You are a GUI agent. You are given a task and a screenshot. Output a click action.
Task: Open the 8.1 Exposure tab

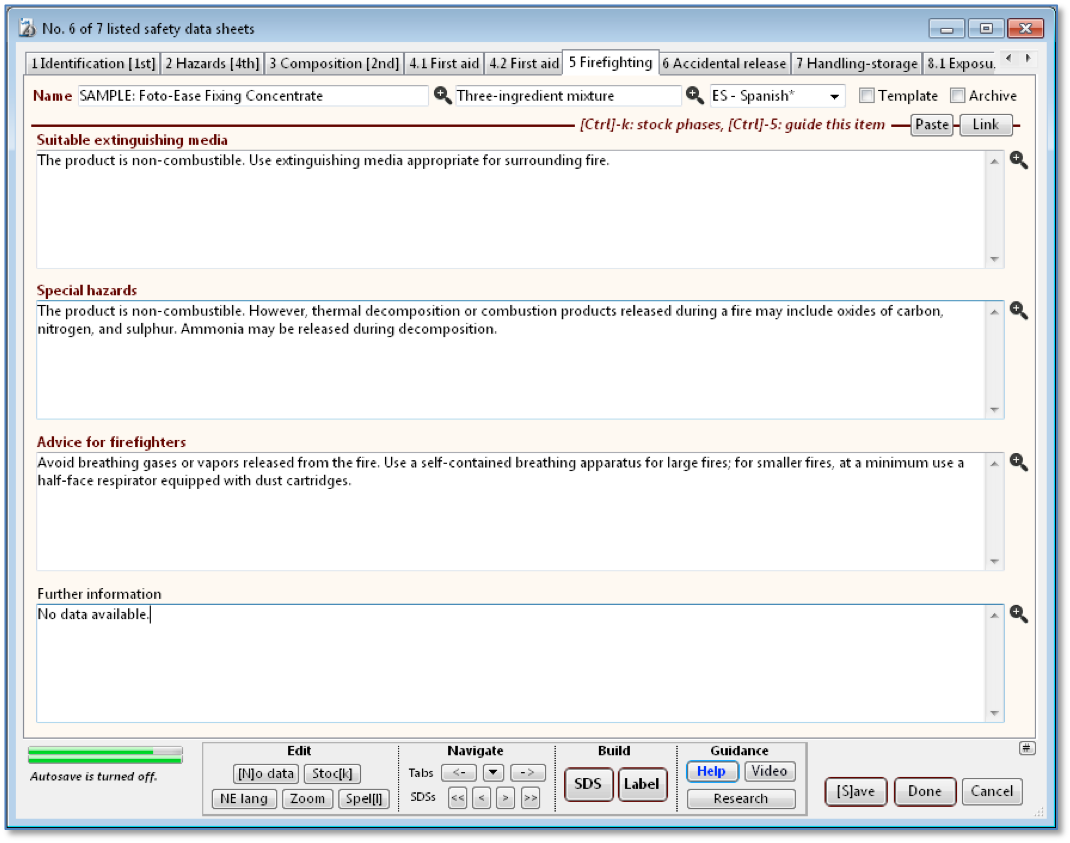961,63
